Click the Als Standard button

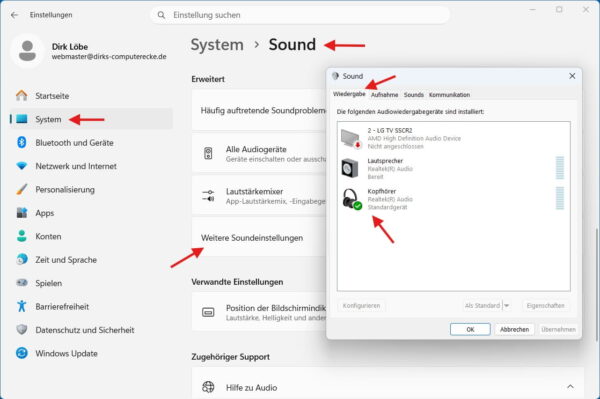[x=482, y=306]
